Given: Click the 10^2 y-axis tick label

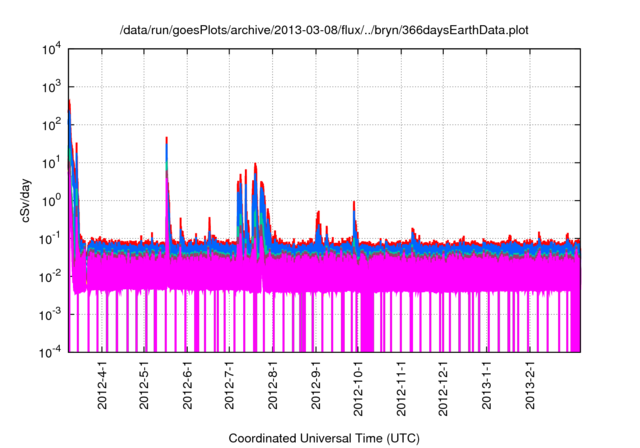Looking at the screenshot, I should [x=51, y=125].
